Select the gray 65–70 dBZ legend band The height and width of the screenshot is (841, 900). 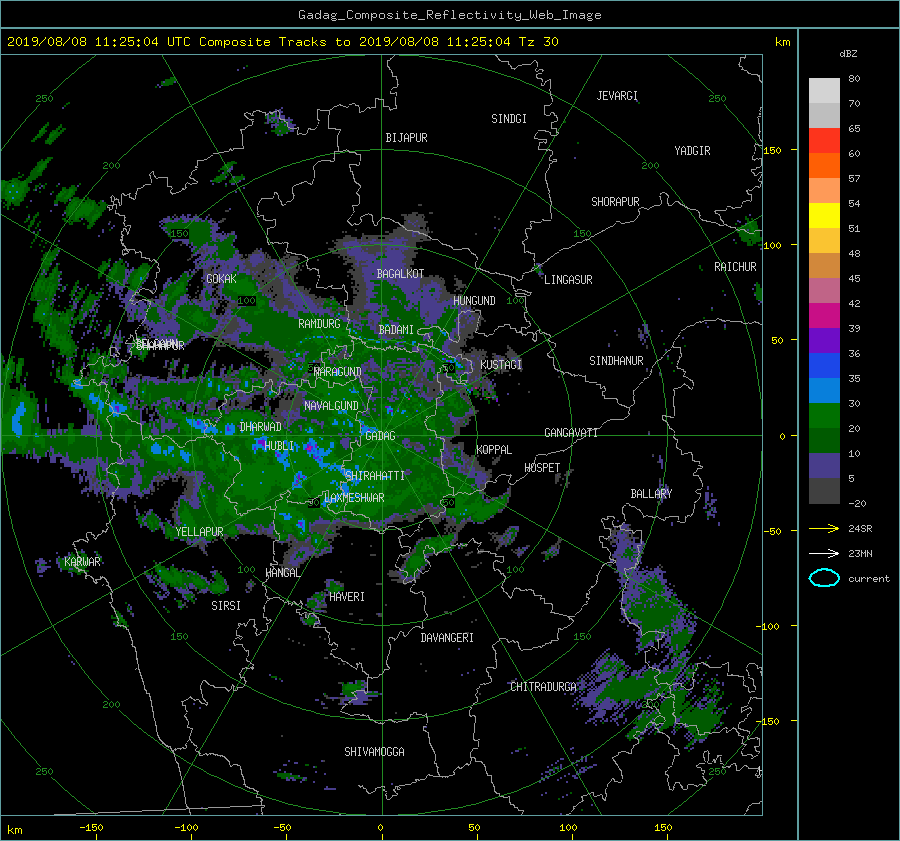pyautogui.click(x=824, y=115)
